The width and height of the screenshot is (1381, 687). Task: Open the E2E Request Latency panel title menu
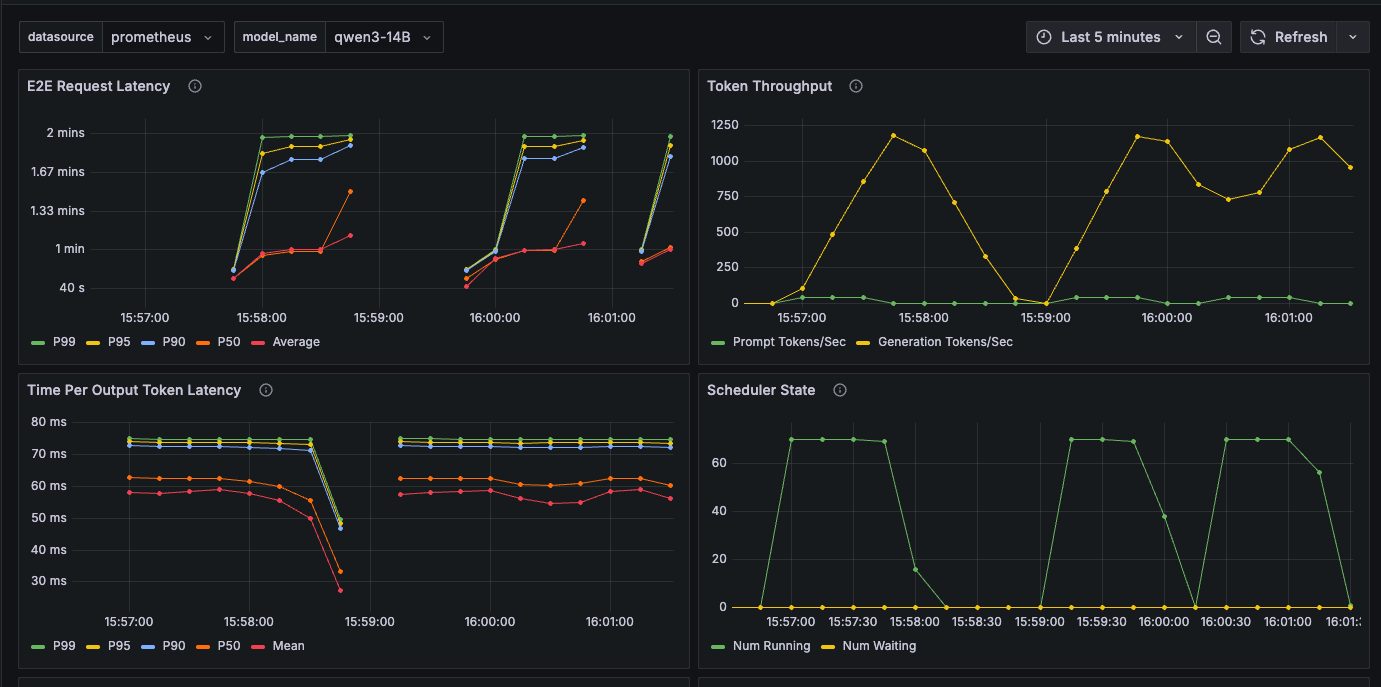click(x=99, y=86)
